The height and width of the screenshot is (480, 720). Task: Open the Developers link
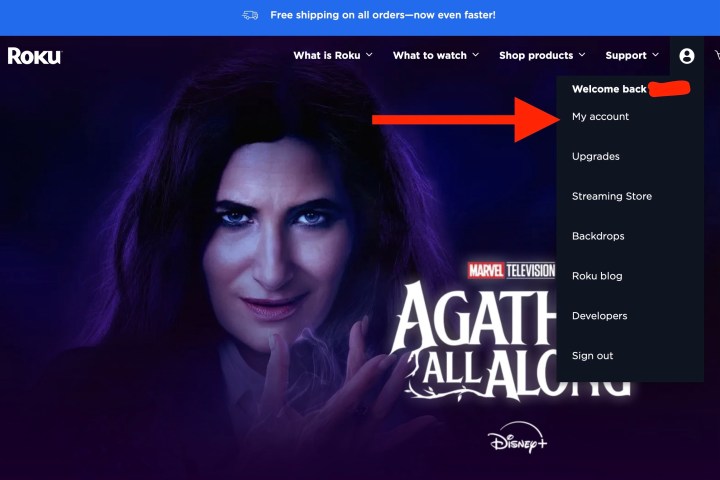(599, 316)
